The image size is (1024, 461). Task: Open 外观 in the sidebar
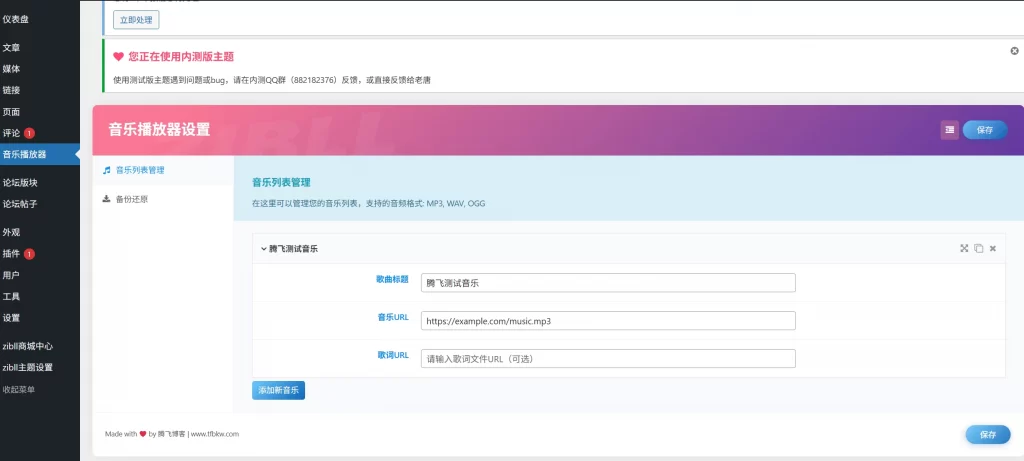pyautogui.click(x=40, y=232)
